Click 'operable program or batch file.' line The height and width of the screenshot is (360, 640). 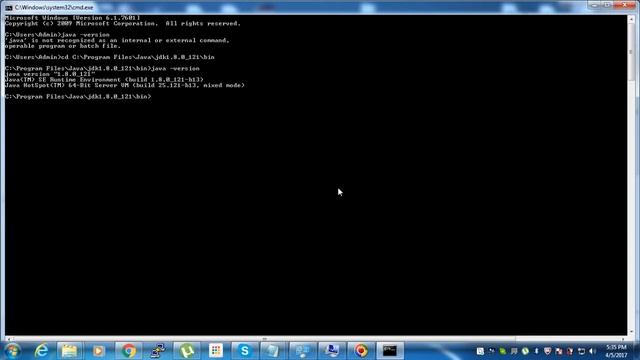(x=63, y=46)
